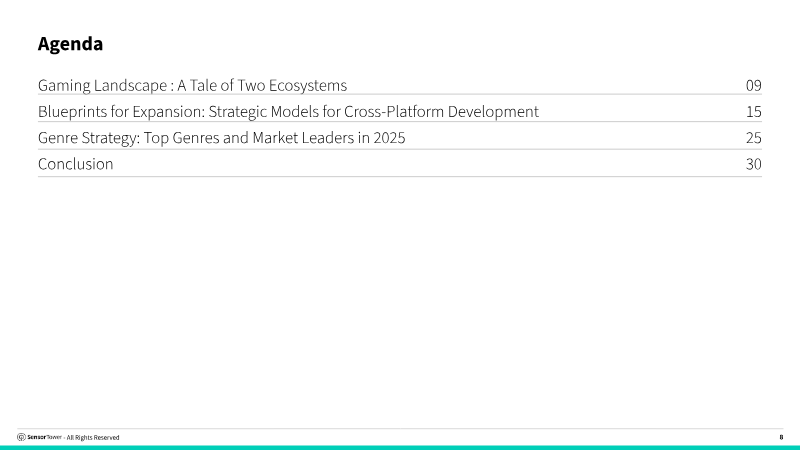This screenshot has height=450, width=800.
Task: Open the Blueprints for Expansion agenda entry
Action: (288, 112)
